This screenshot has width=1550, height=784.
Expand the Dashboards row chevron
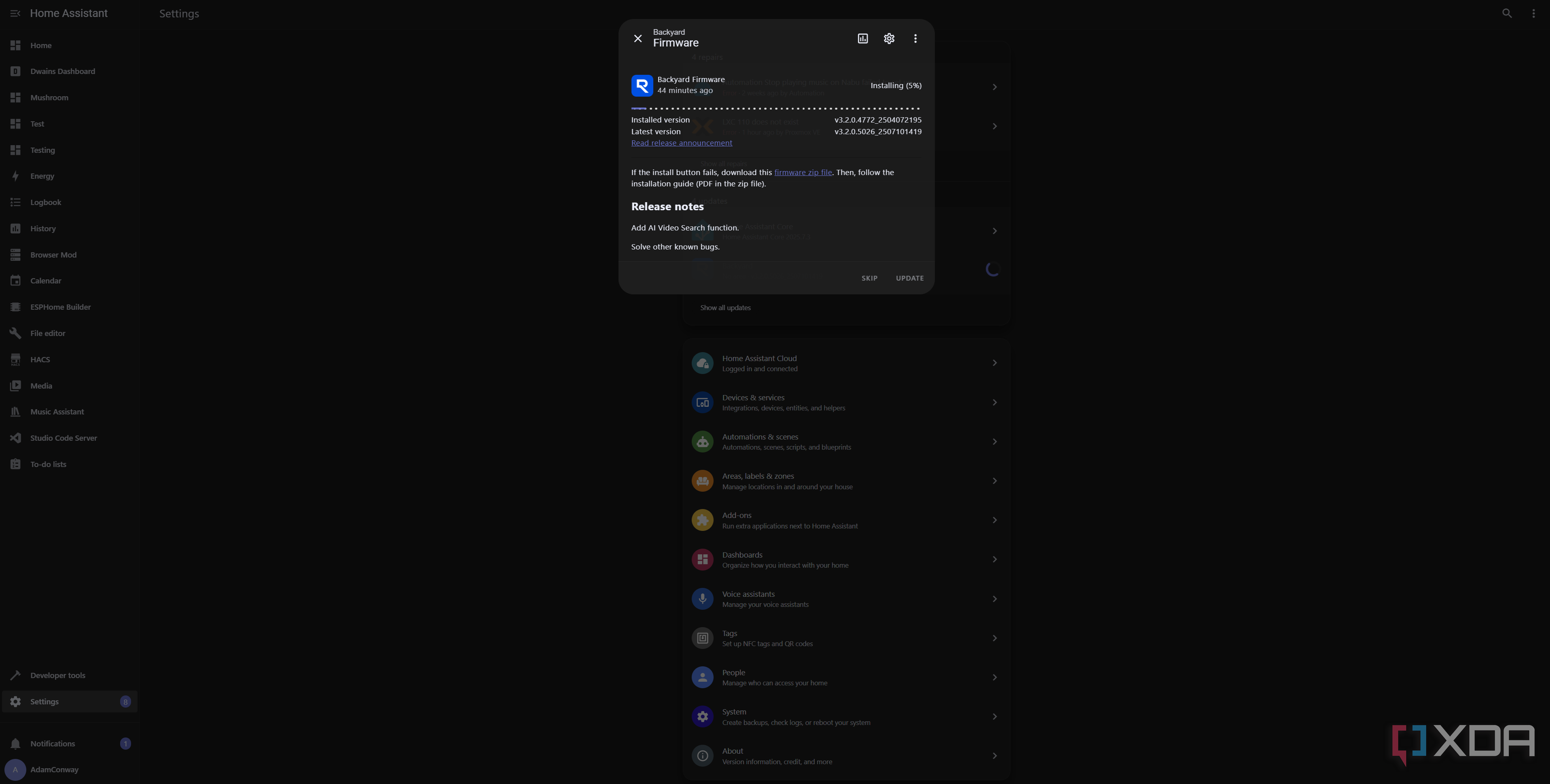click(x=994, y=560)
